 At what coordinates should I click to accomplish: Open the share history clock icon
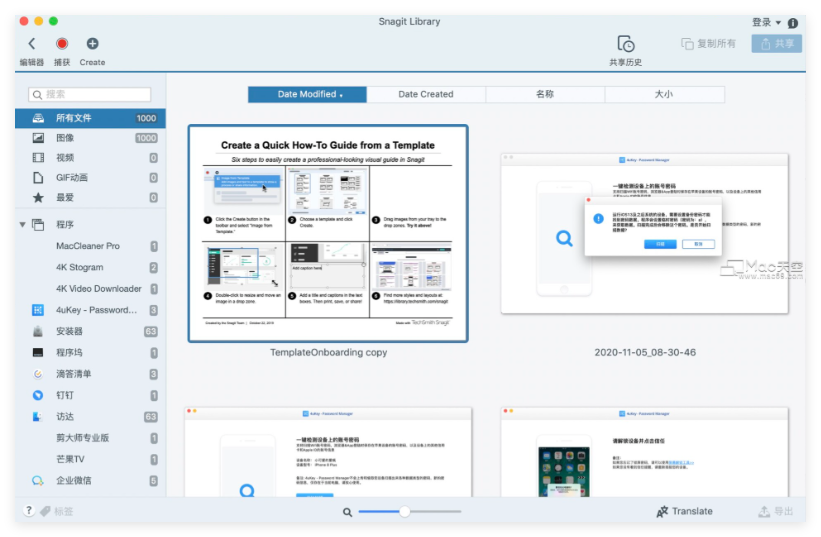626,44
